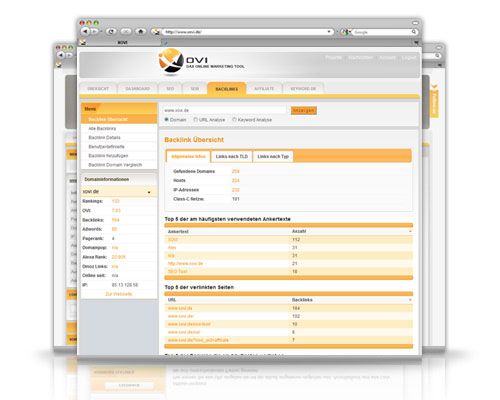Open the Affiliate main tab

click(264, 89)
